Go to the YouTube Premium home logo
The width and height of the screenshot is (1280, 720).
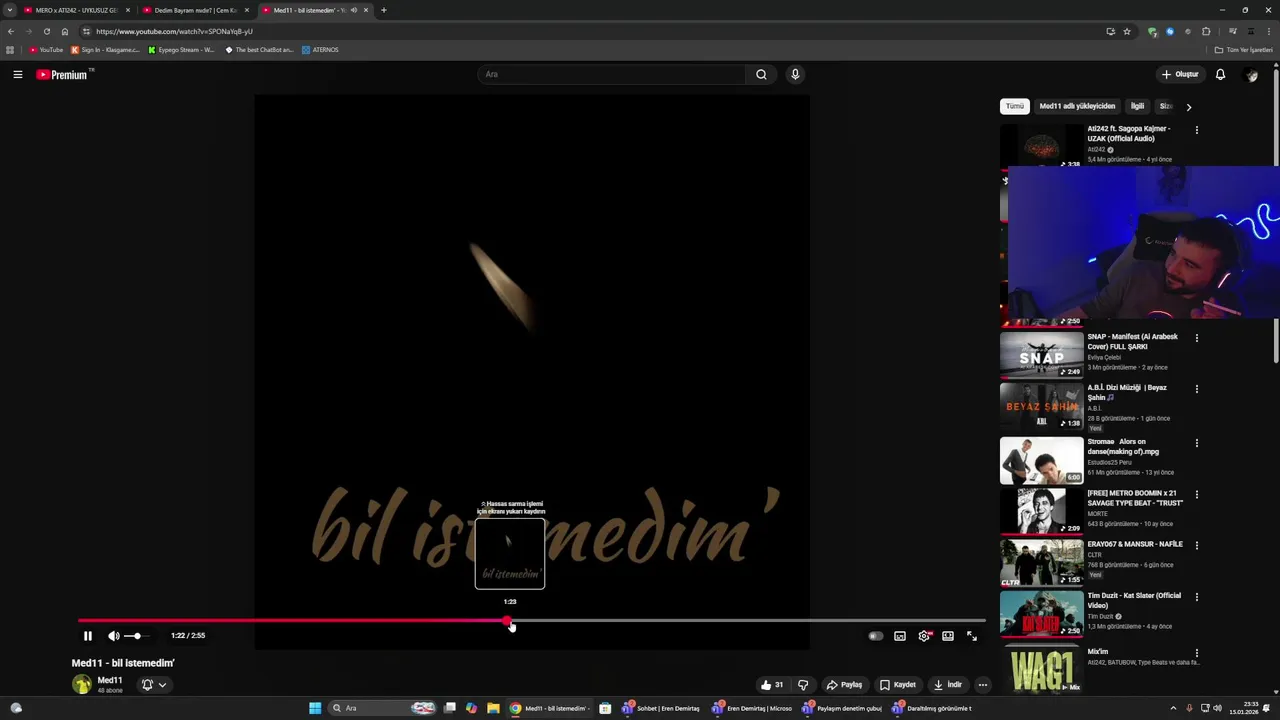click(63, 74)
